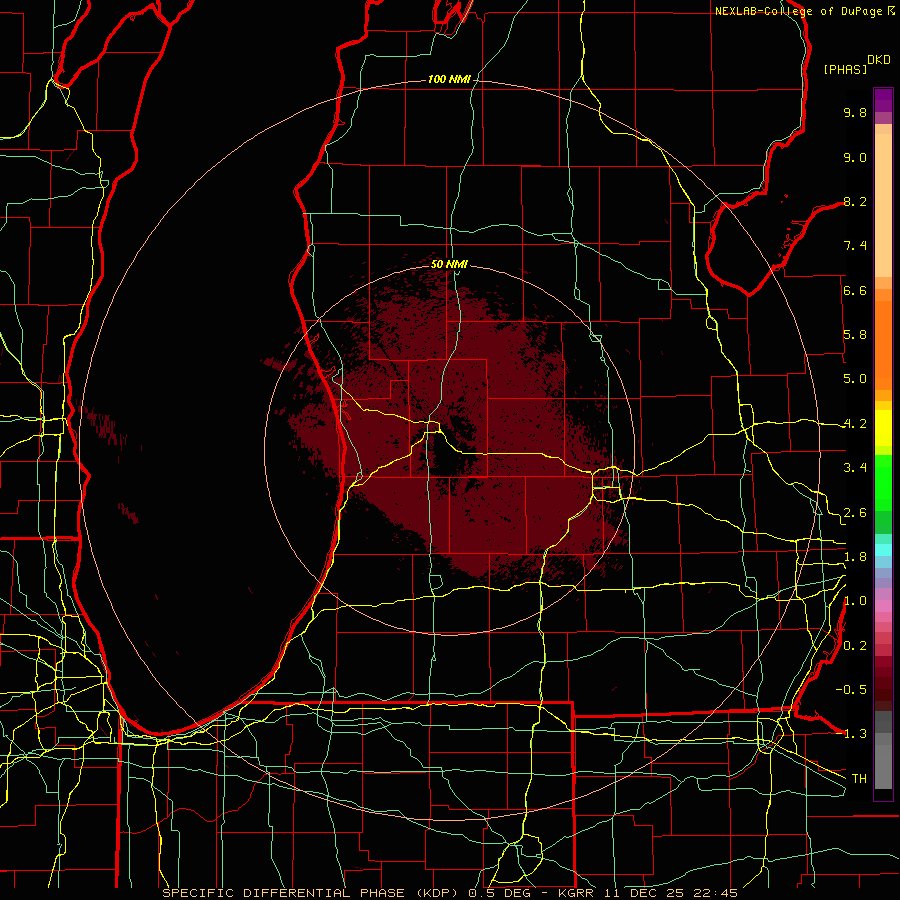
Task: Click the -0.5 scale value
Action: (x=851, y=690)
